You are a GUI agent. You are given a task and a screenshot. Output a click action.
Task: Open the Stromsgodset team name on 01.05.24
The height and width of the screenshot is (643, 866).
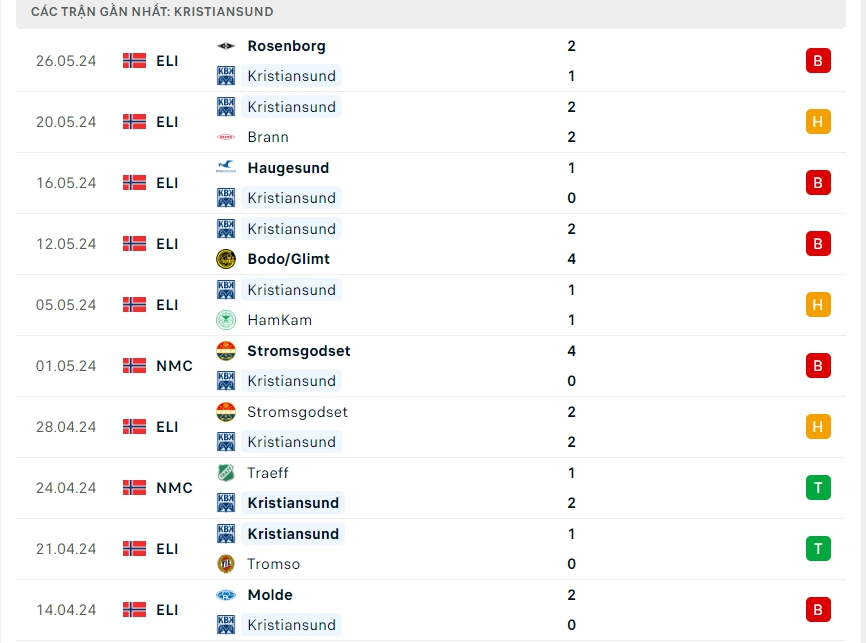[298, 351]
